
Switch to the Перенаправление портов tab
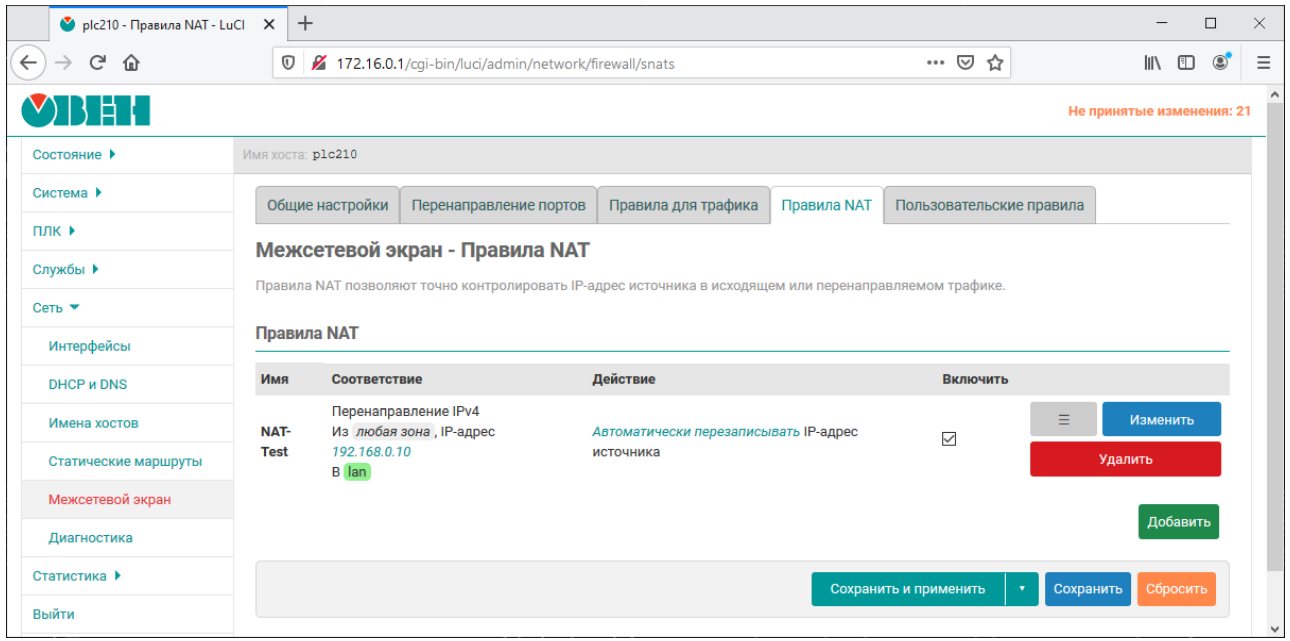pos(498,205)
